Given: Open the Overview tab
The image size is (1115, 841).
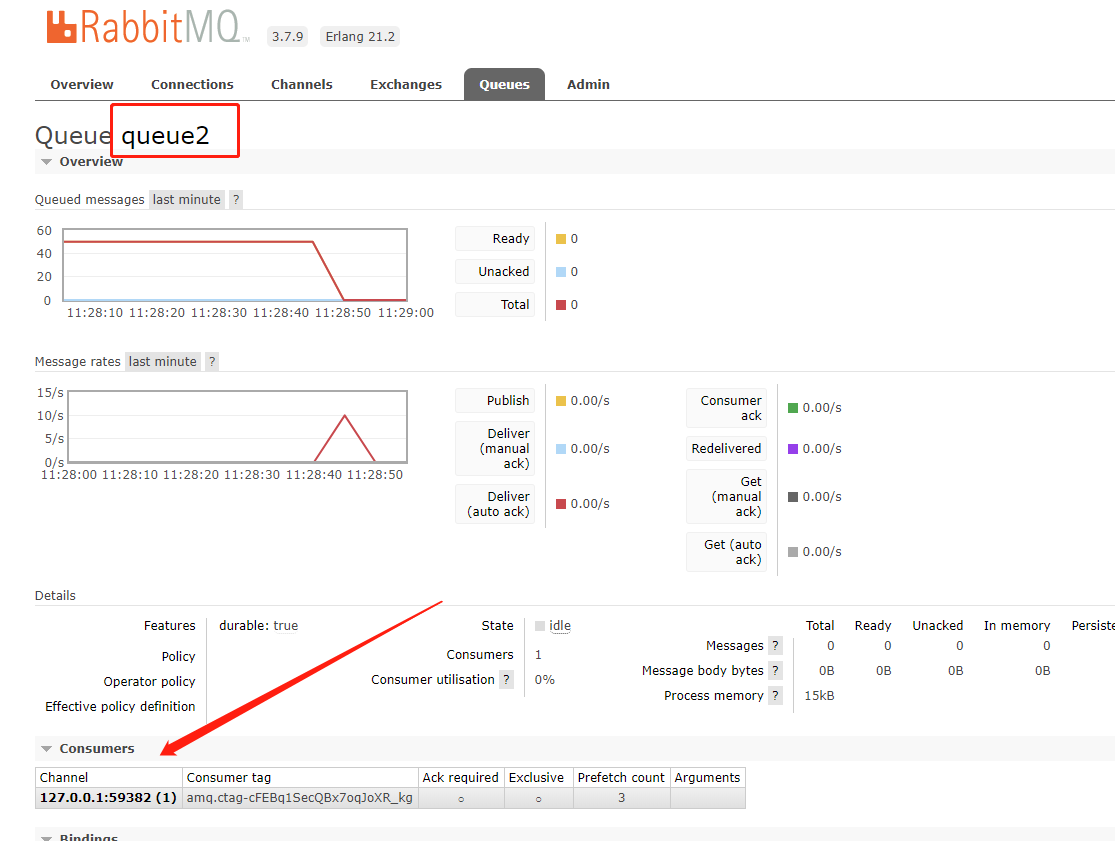Looking at the screenshot, I should (82, 84).
